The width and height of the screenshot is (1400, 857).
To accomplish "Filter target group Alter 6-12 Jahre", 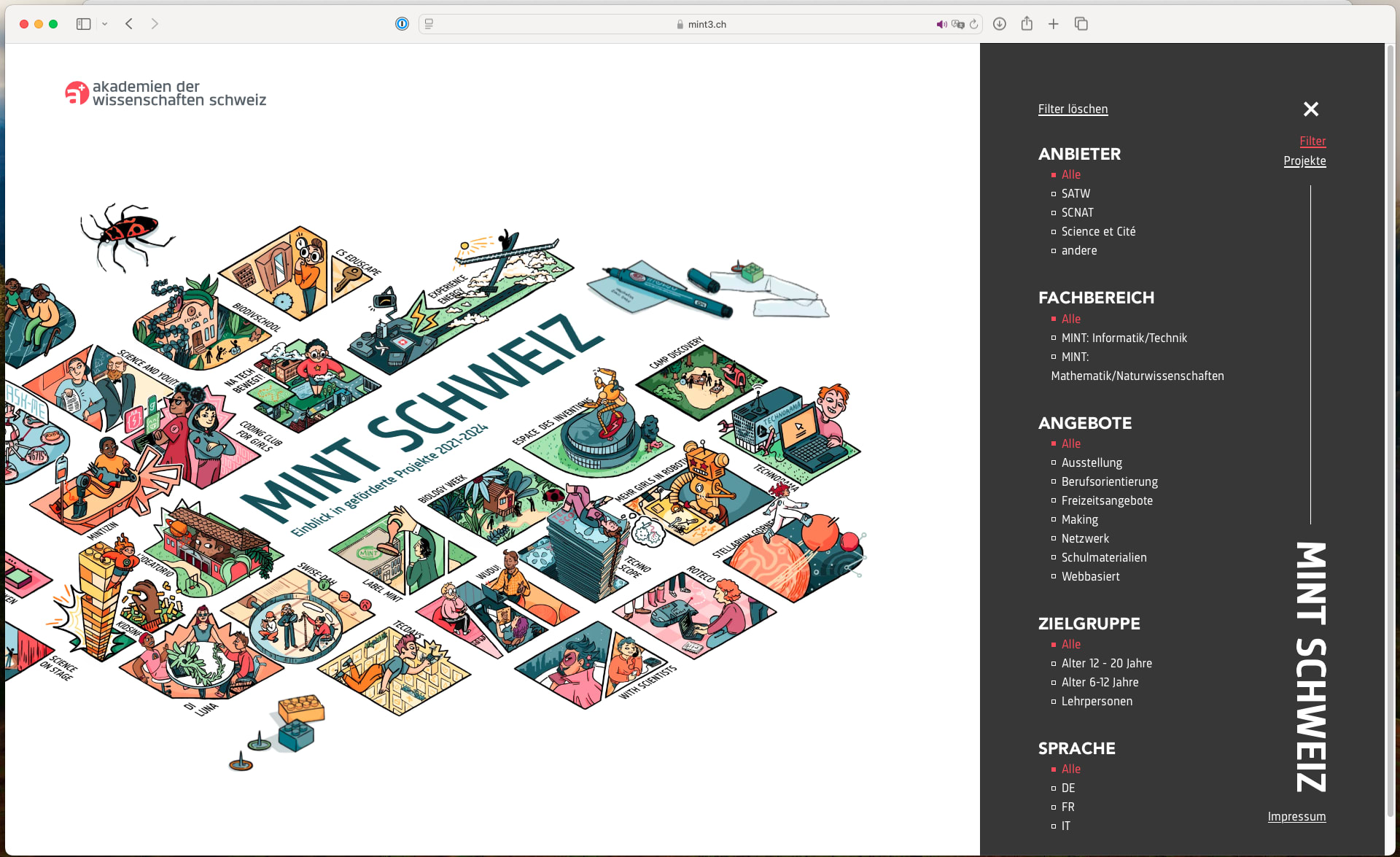I will (1100, 682).
